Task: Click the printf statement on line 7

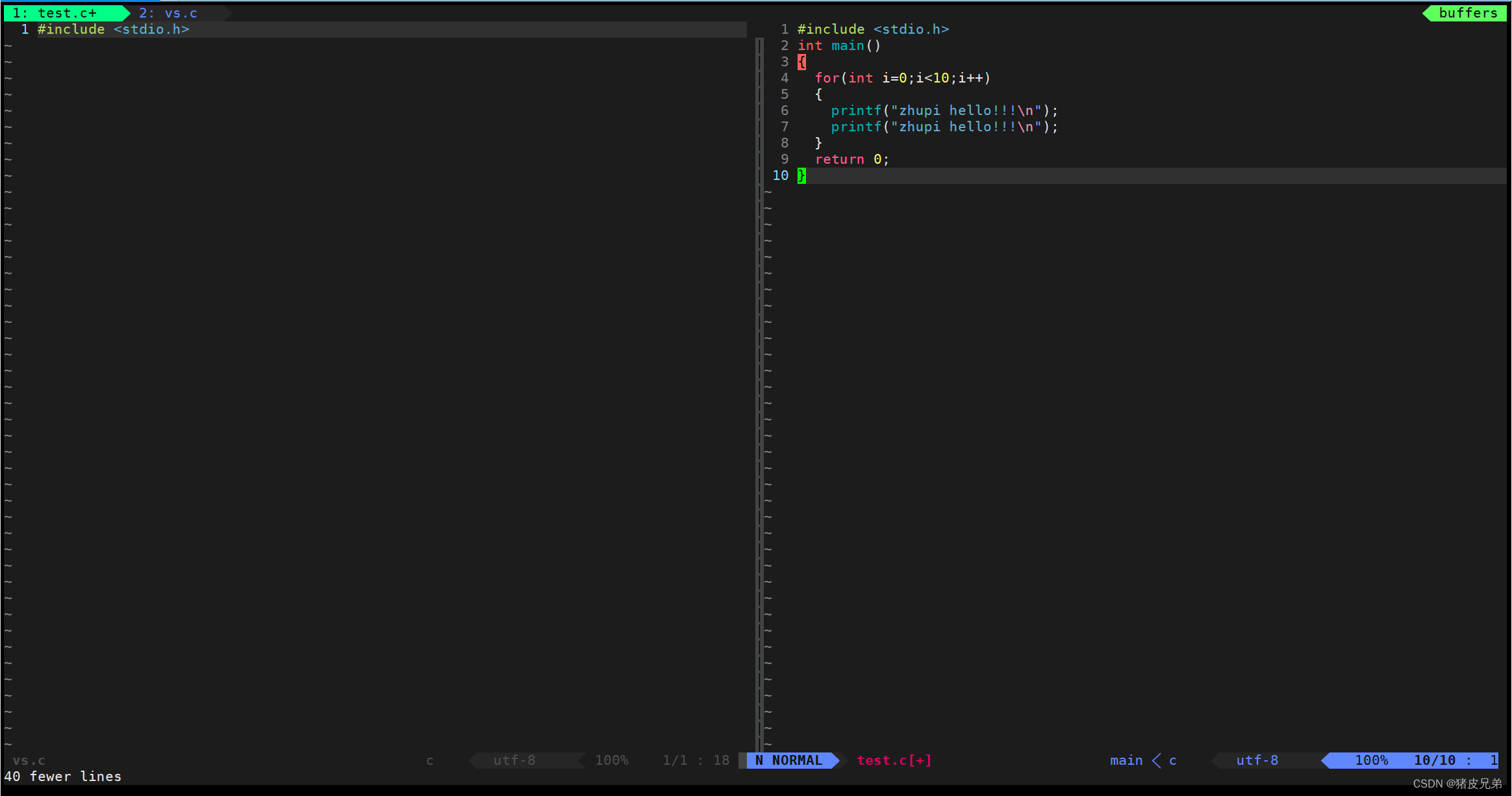Action: click(x=944, y=127)
